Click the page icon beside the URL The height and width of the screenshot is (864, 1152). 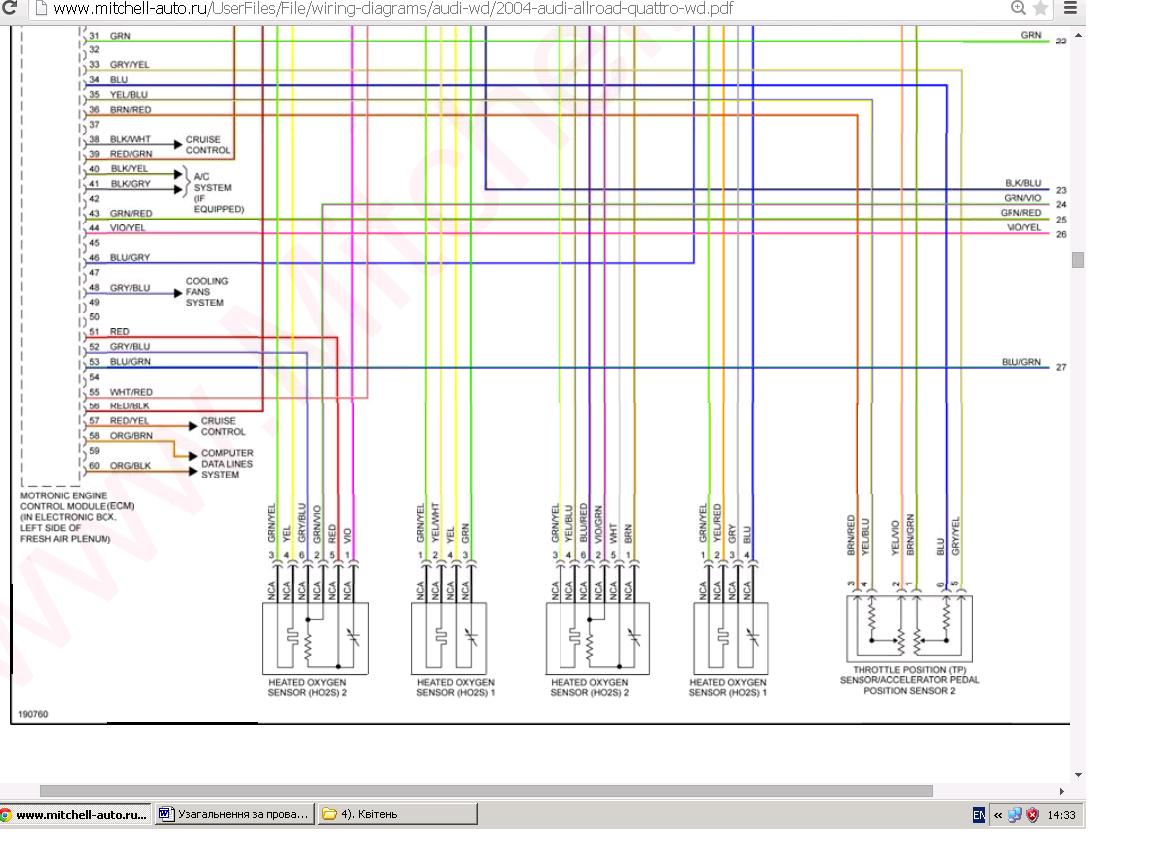click(38, 9)
